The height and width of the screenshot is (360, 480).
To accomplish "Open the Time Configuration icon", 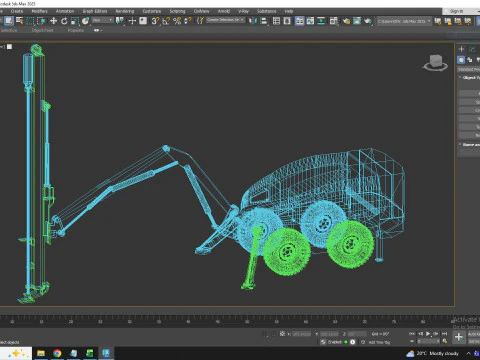I will tap(445, 341).
